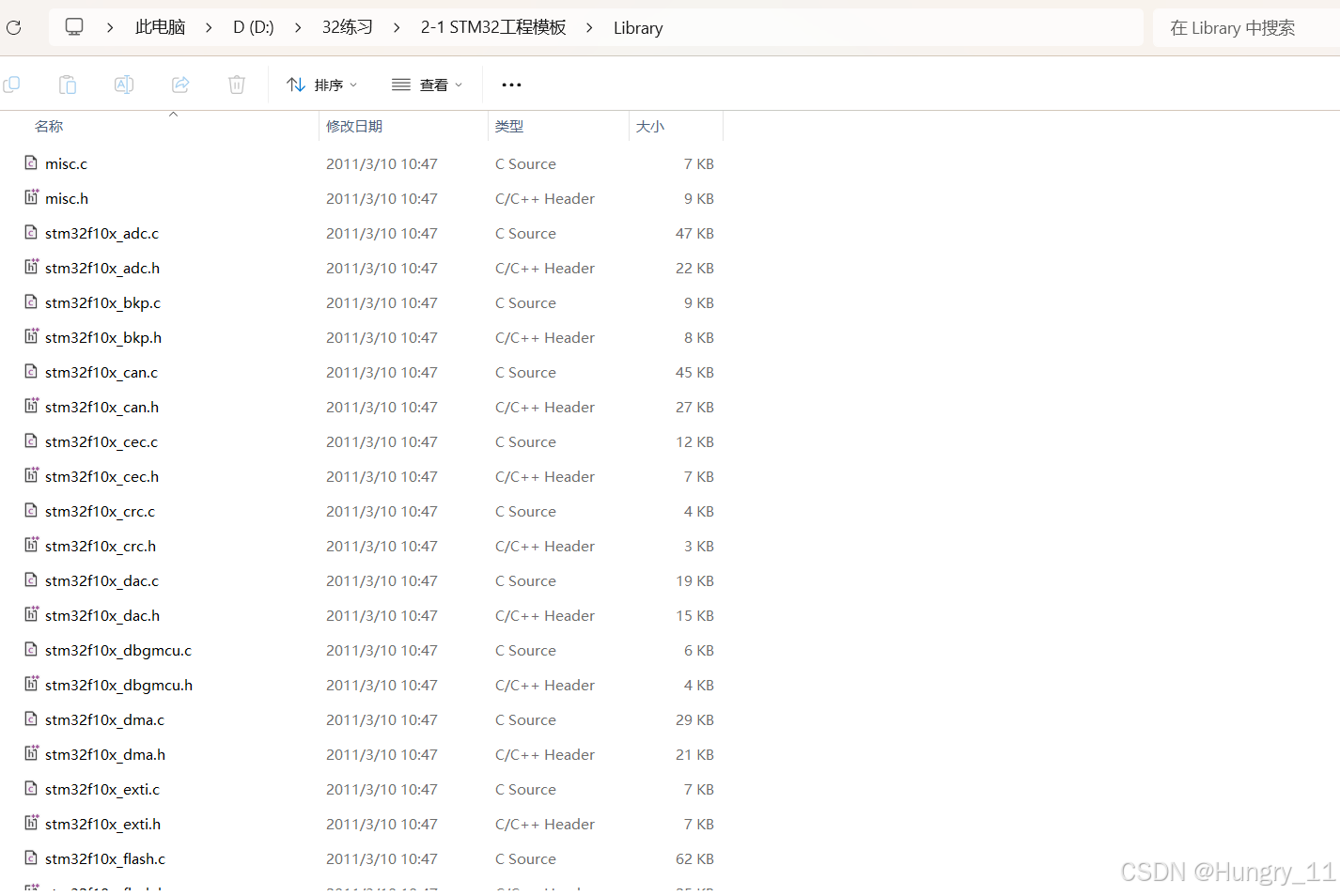Click the copy icon in toolbar
The image size is (1340, 896).
point(11,85)
